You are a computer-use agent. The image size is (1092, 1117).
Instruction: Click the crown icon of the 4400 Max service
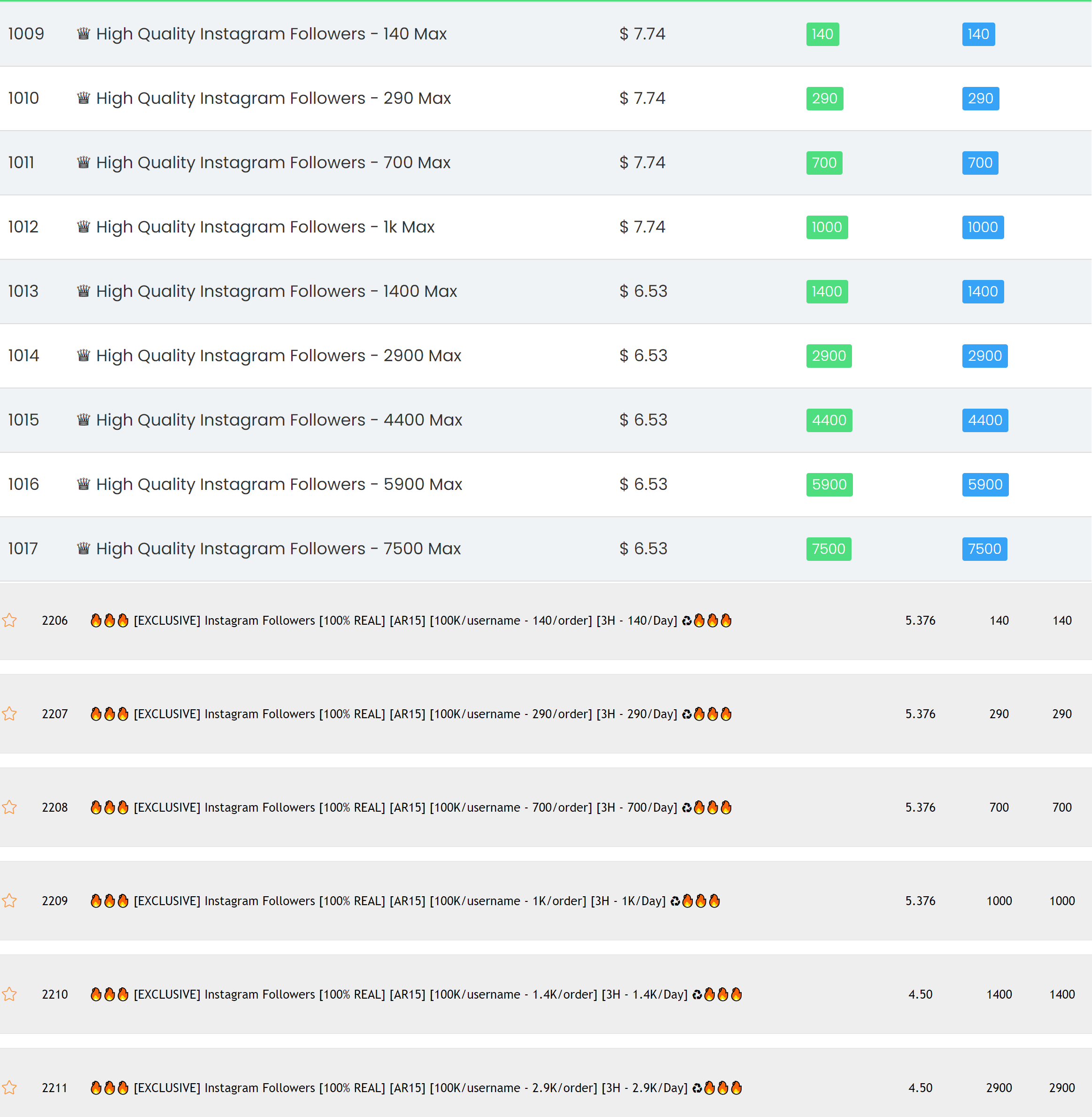pos(84,419)
